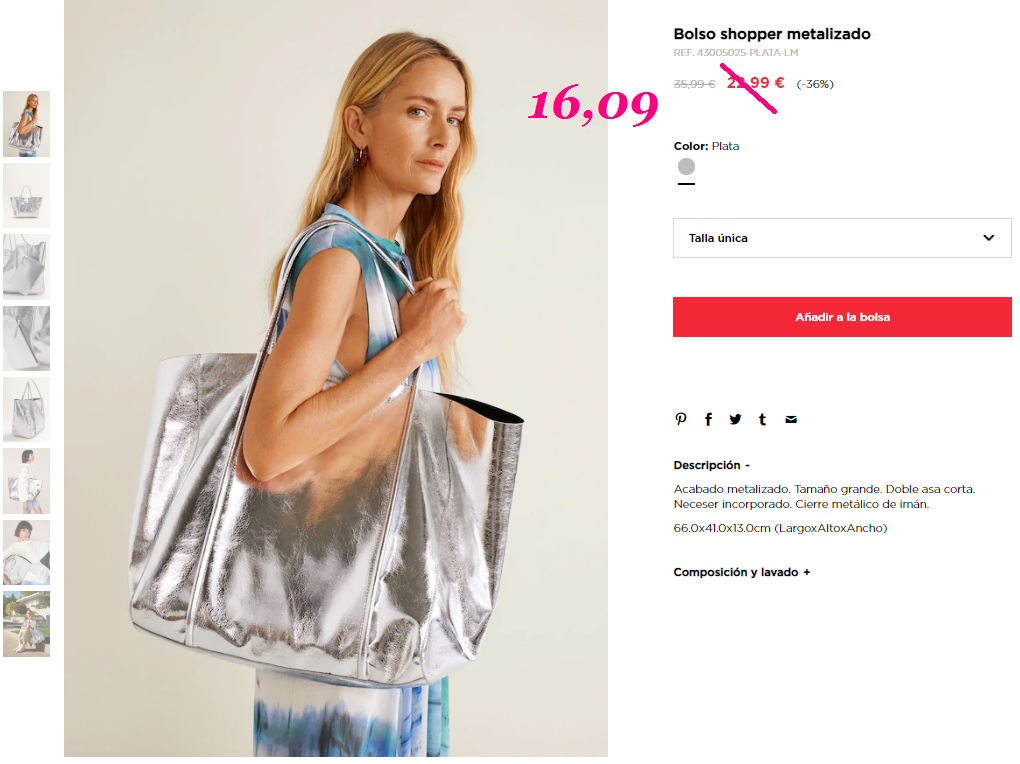Expand Composición y lavado section

(x=742, y=572)
